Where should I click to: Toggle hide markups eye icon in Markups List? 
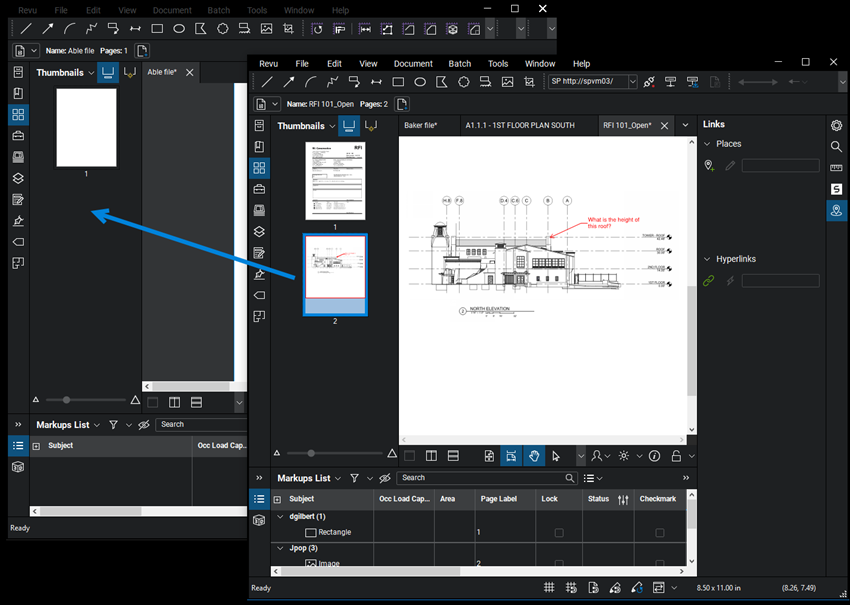[x=385, y=479]
